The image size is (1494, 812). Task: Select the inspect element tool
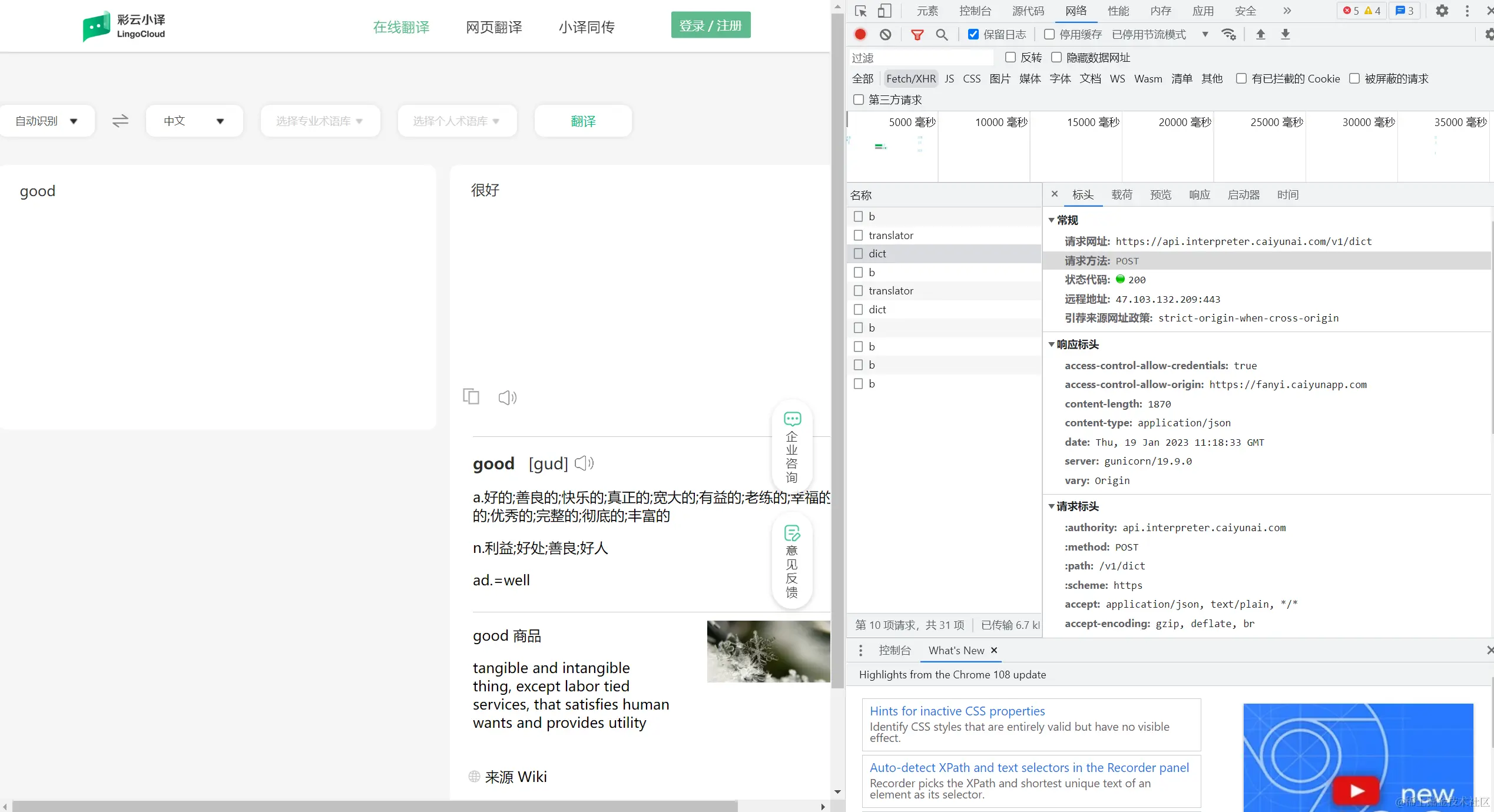(860, 11)
